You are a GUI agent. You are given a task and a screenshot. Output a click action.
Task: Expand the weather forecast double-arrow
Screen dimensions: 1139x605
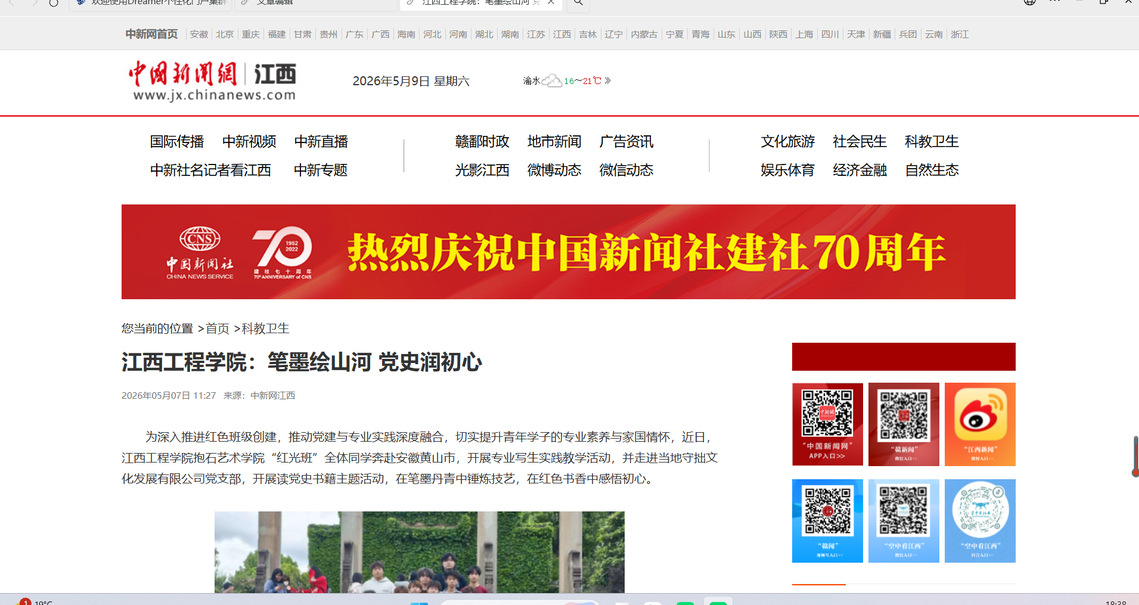607,81
